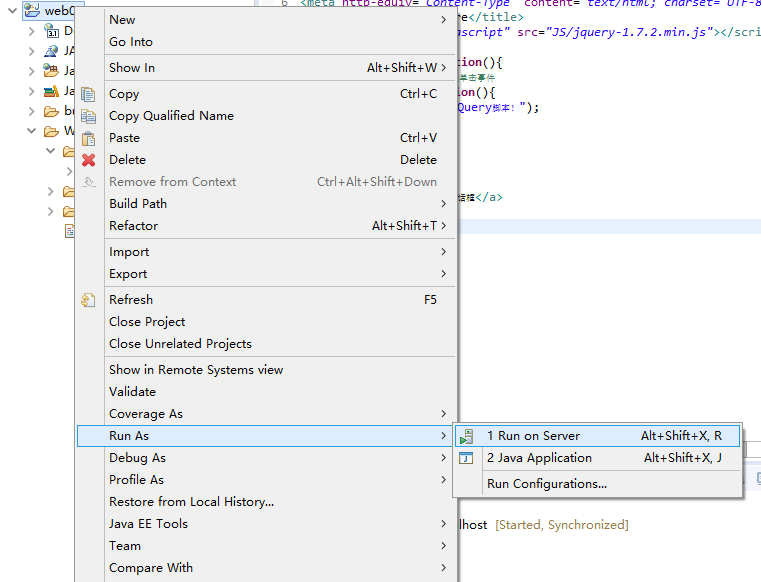This screenshot has height=582, width=761.
Task: Select Copy from the context menu
Action: pos(266,94)
